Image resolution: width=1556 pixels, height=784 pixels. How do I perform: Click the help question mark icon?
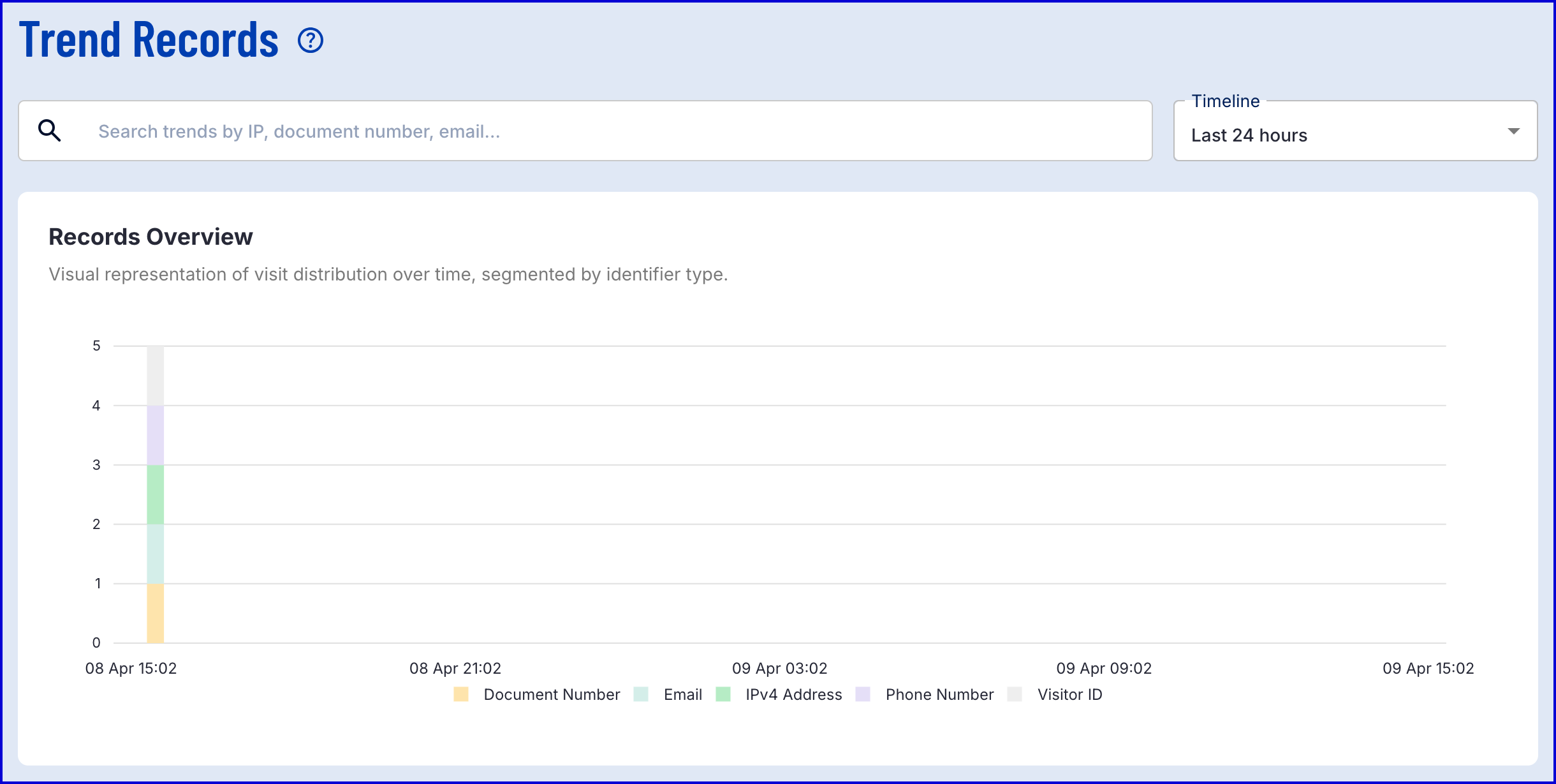coord(311,41)
